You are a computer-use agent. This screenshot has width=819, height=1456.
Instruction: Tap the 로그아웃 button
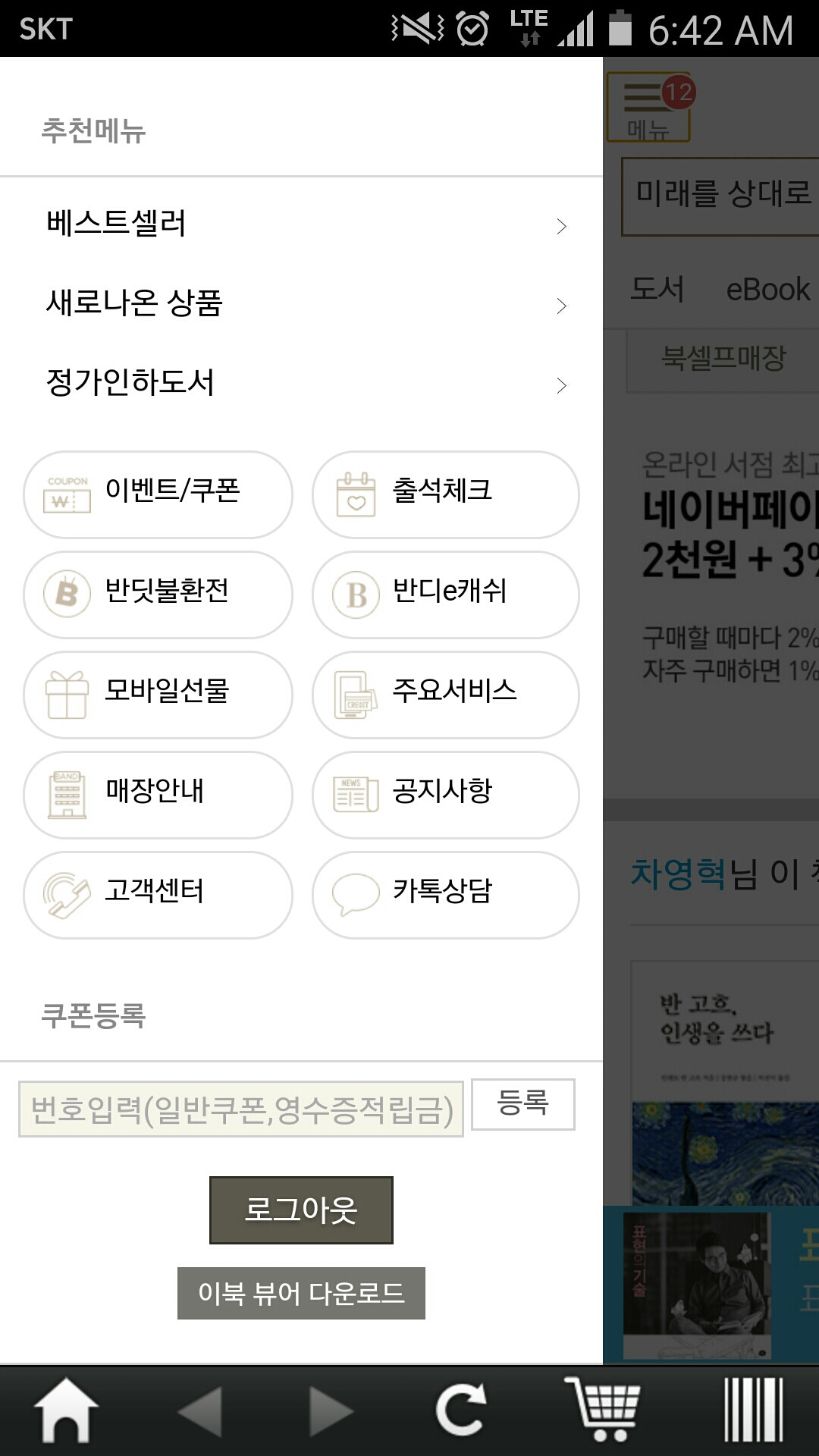click(301, 1210)
